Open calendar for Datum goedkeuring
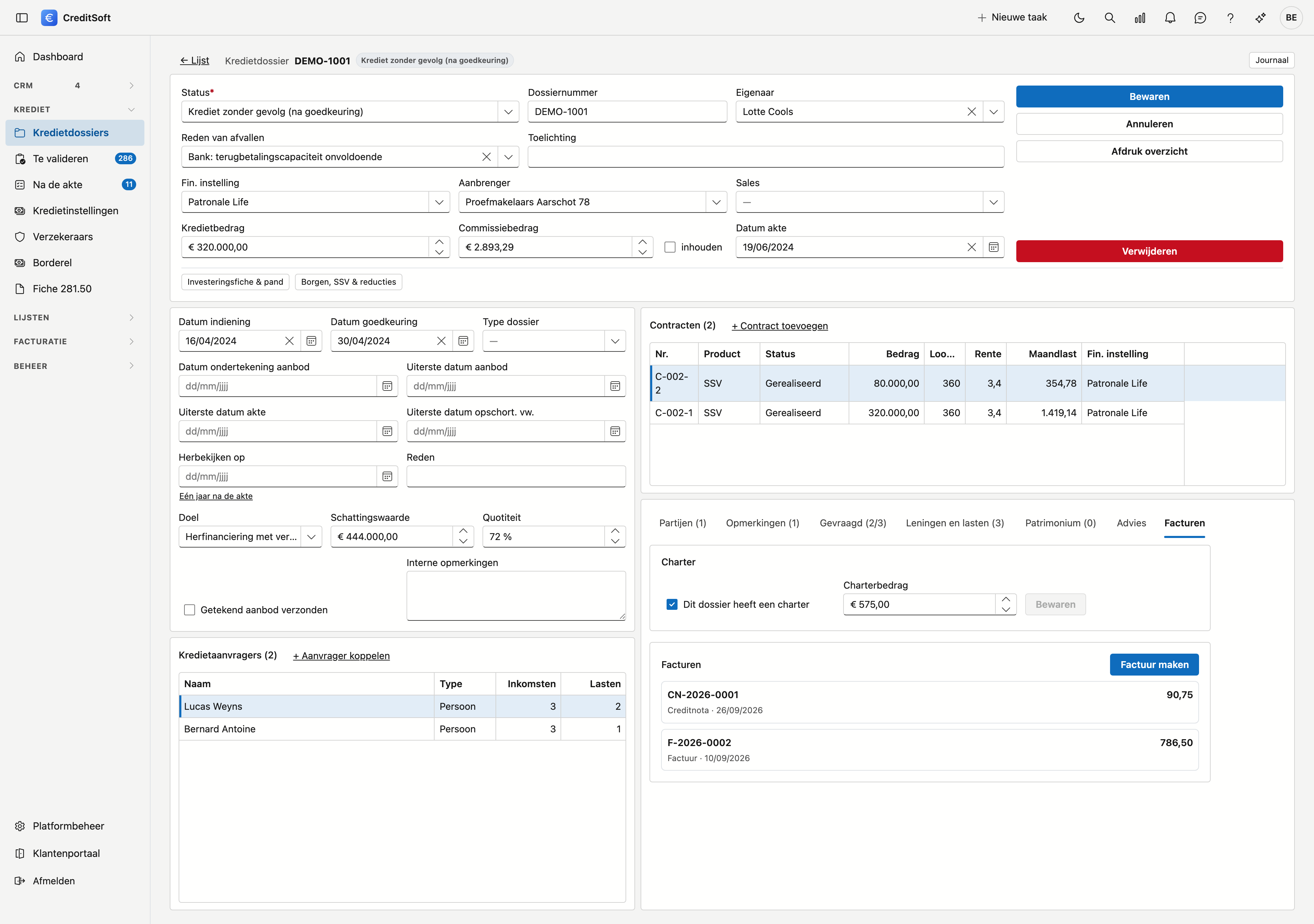This screenshot has width=1314, height=924. [x=463, y=341]
